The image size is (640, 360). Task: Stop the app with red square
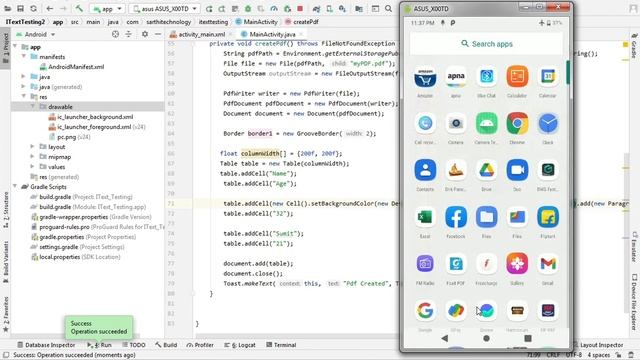300,9
